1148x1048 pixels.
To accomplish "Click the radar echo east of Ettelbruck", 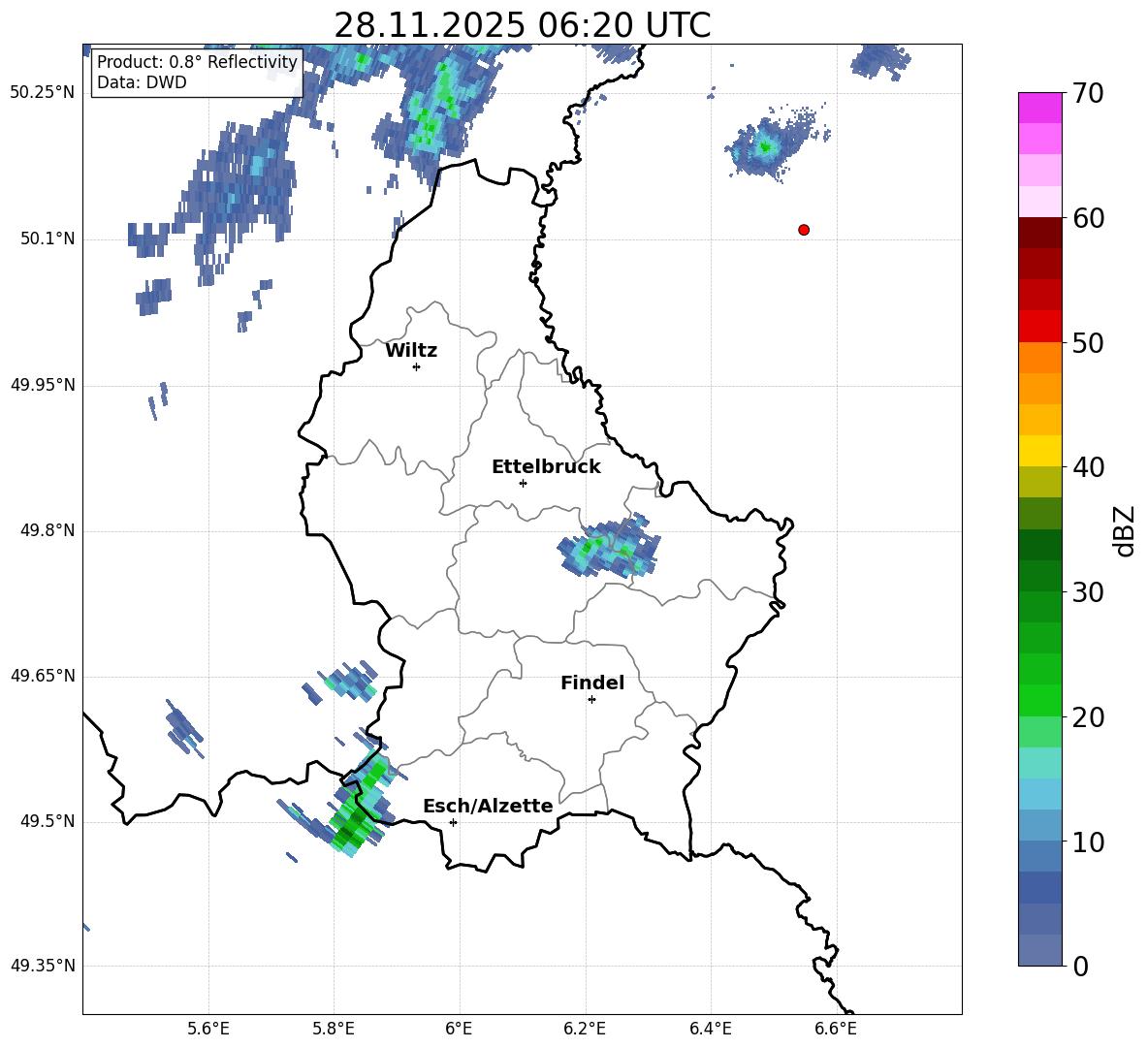I will point(609,546).
